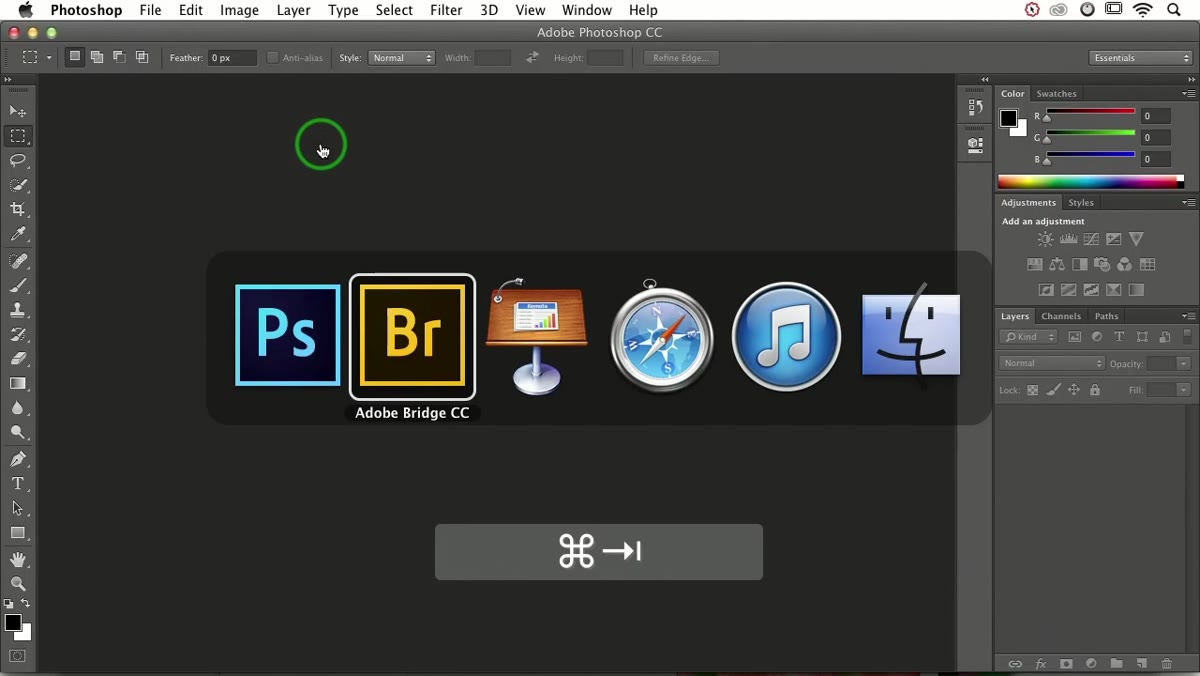This screenshot has width=1200, height=676.
Task: Choose iTunes icon in app switcher
Action: click(x=786, y=336)
